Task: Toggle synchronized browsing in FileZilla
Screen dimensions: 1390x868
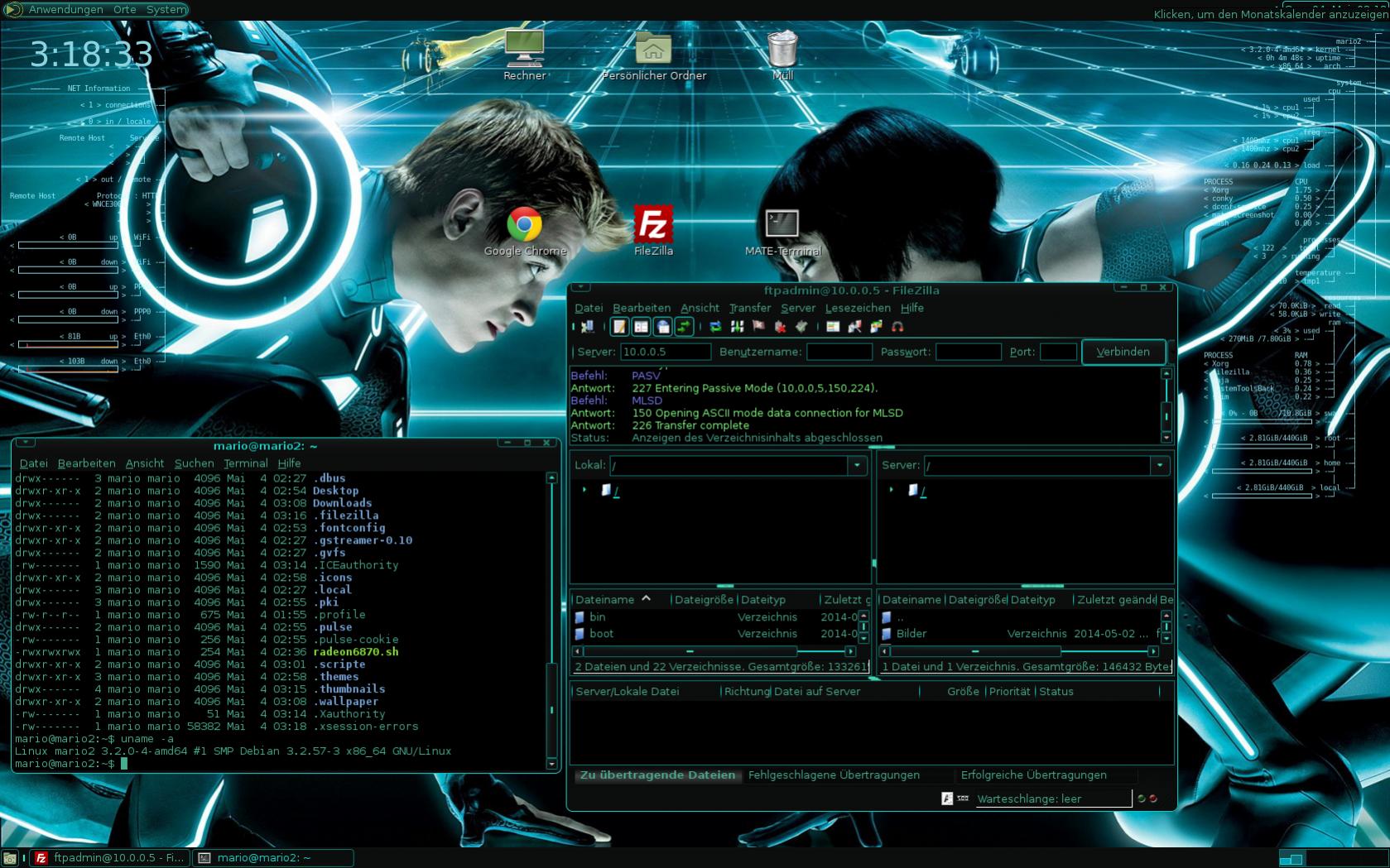Action: tap(876, 327)
